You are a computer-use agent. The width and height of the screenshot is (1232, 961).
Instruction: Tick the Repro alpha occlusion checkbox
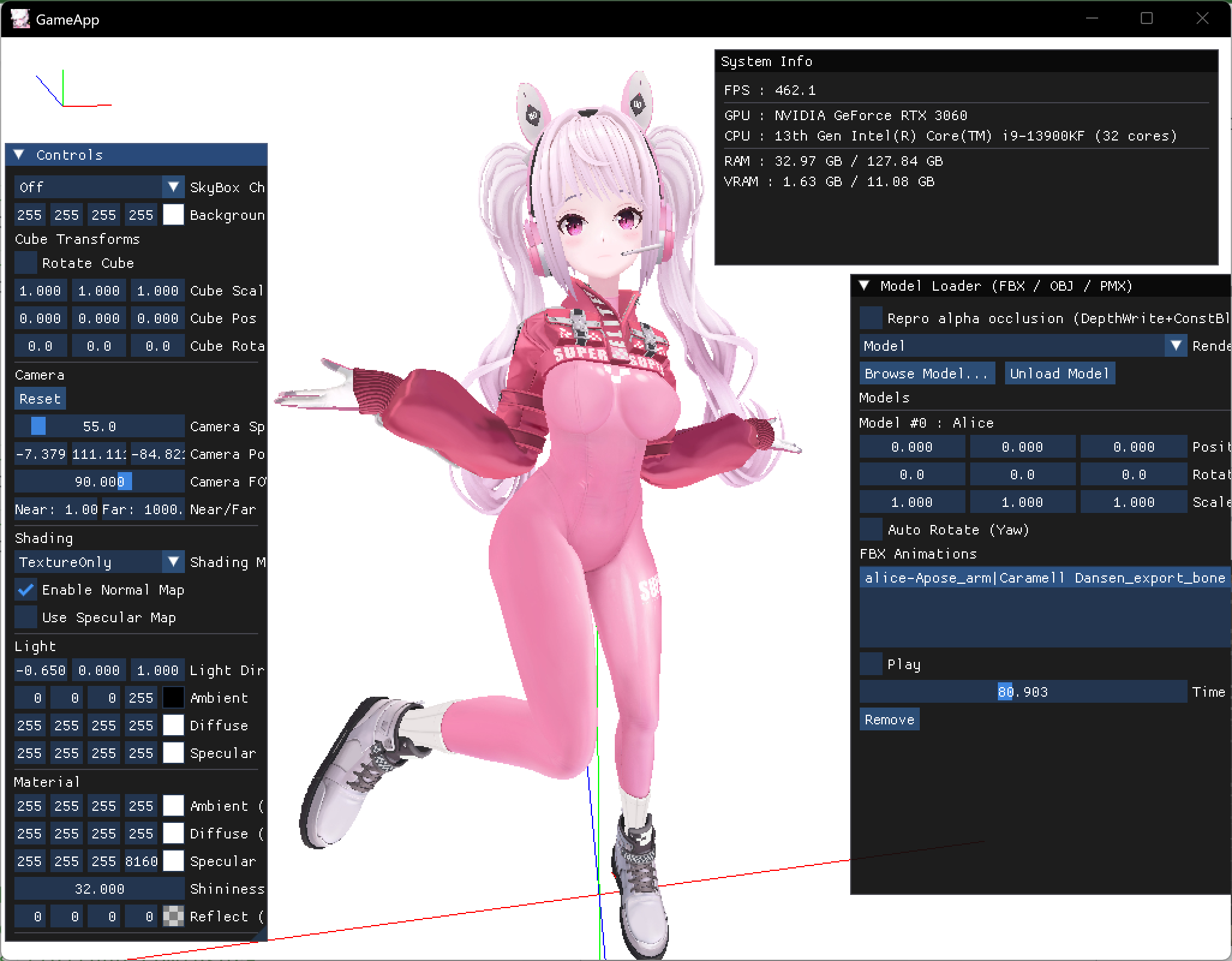871,318
